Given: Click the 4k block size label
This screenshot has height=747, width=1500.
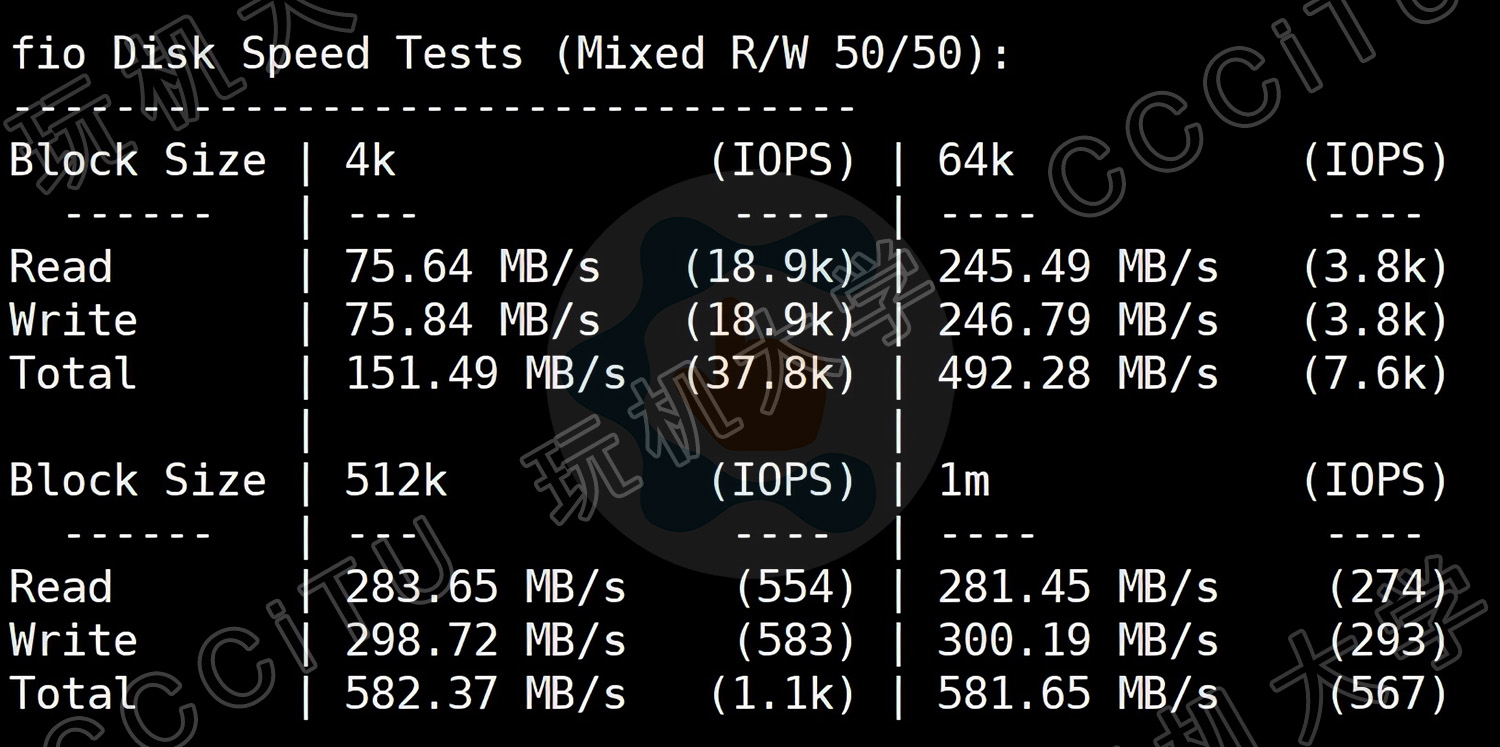Looking at the screenshot, I should pos(370,160).
